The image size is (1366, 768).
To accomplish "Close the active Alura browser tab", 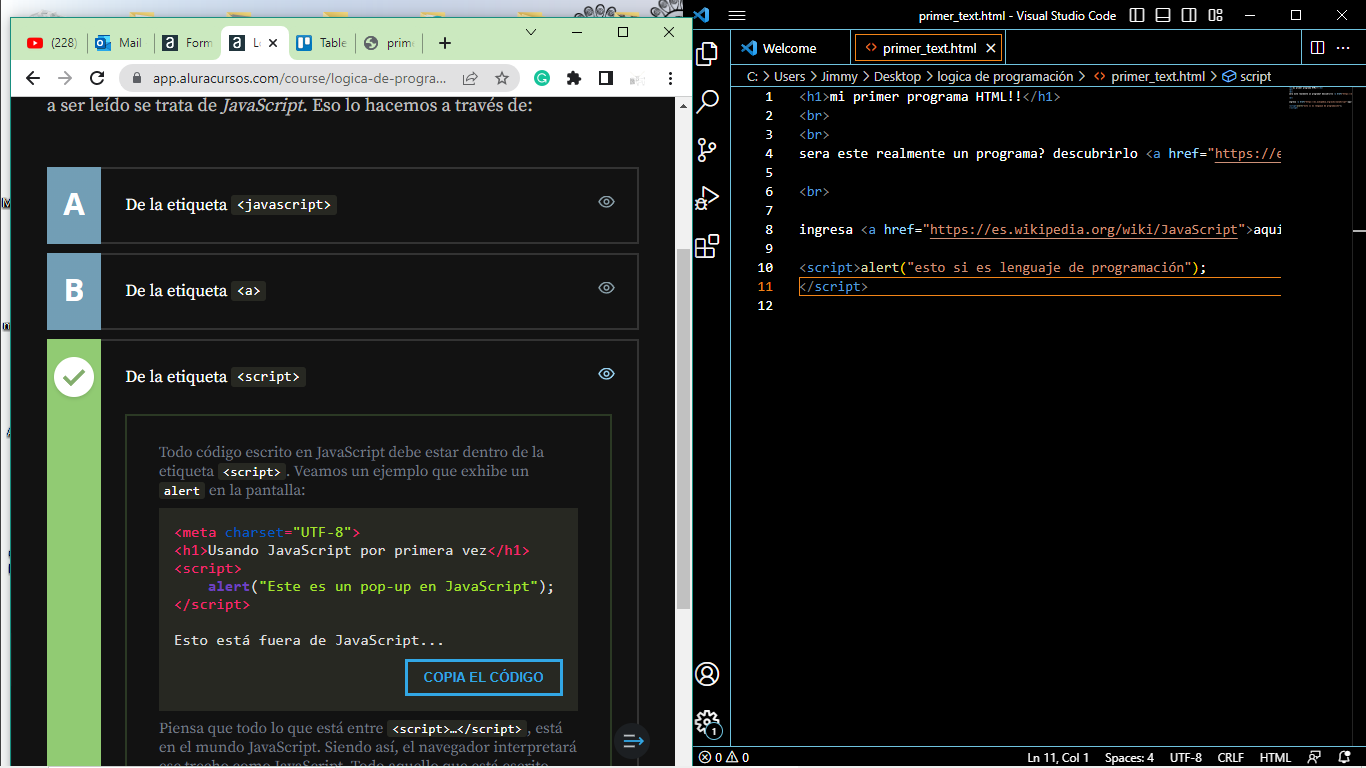I will click(272, 43).
